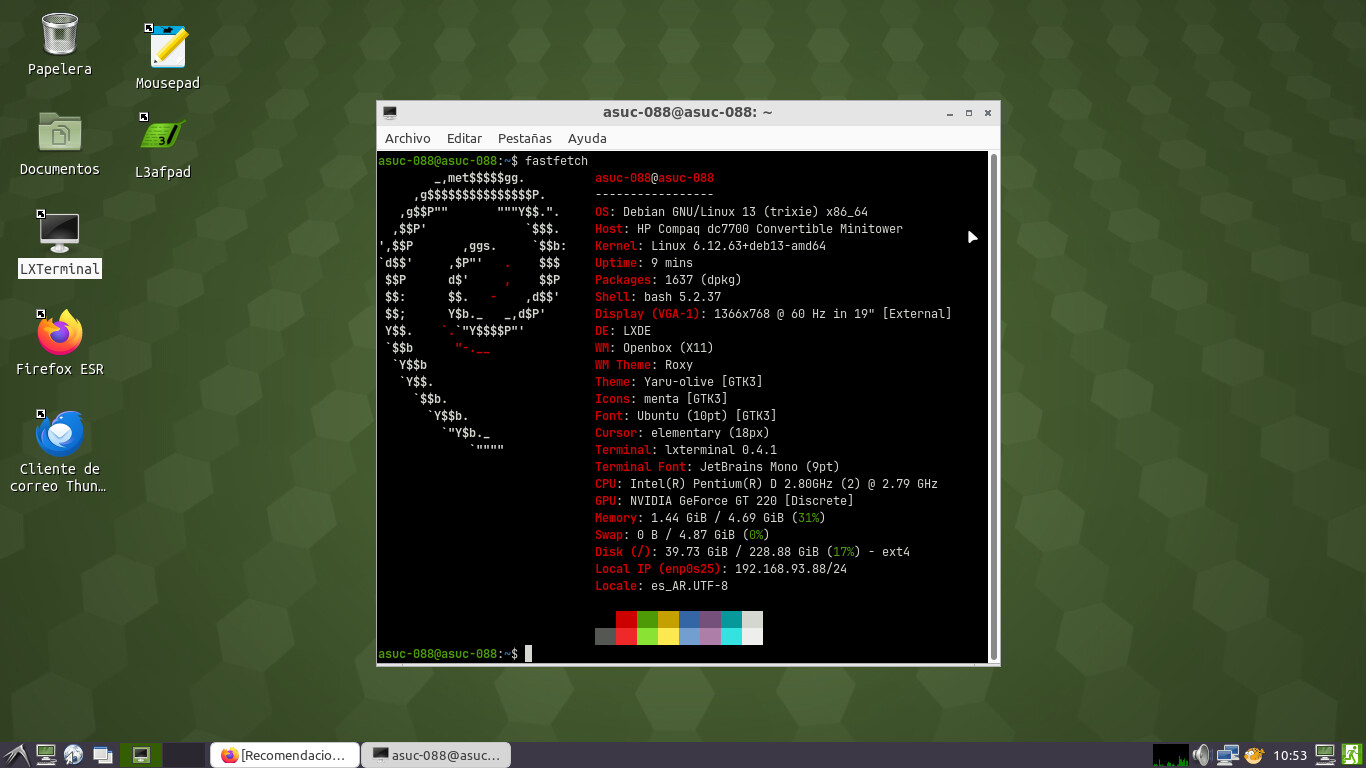This screenshot has width=1366, height=768.
Task: Open the Archivo menu
Action: (407, 139)
